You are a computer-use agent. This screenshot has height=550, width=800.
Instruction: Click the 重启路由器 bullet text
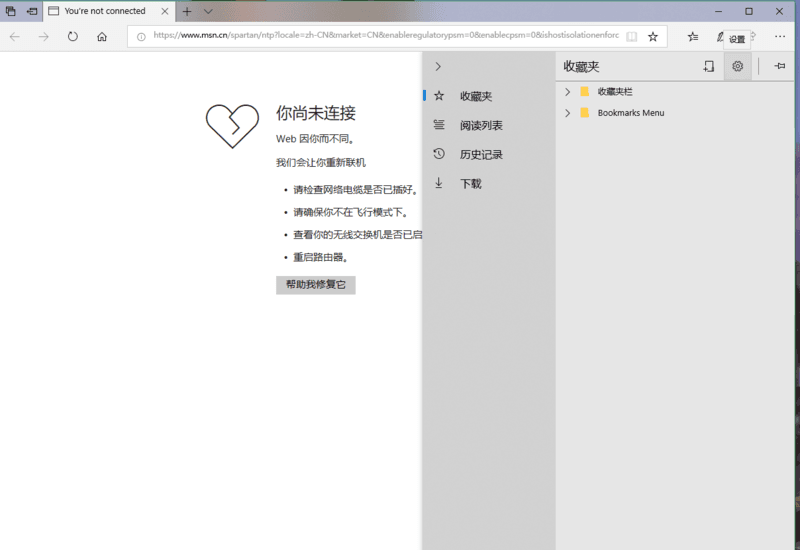click(320, 257)
